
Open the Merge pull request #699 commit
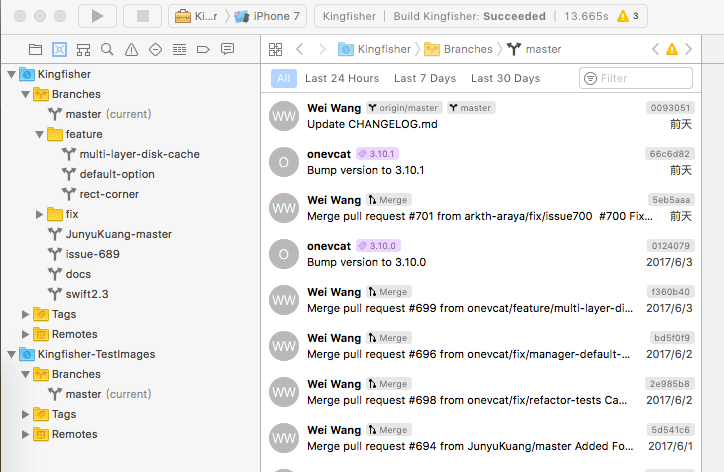(x=481, y=300)
